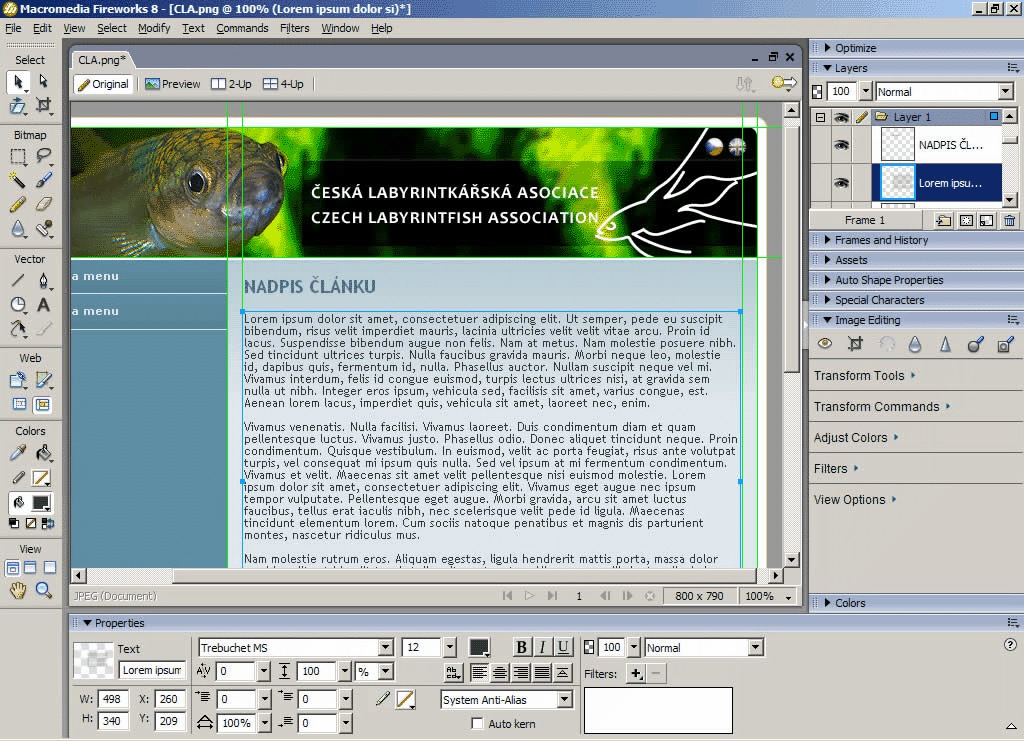Select the Eyedropper tool
Image resolution: width=1024 pixels, height=741 pixels.
point(18,452)
